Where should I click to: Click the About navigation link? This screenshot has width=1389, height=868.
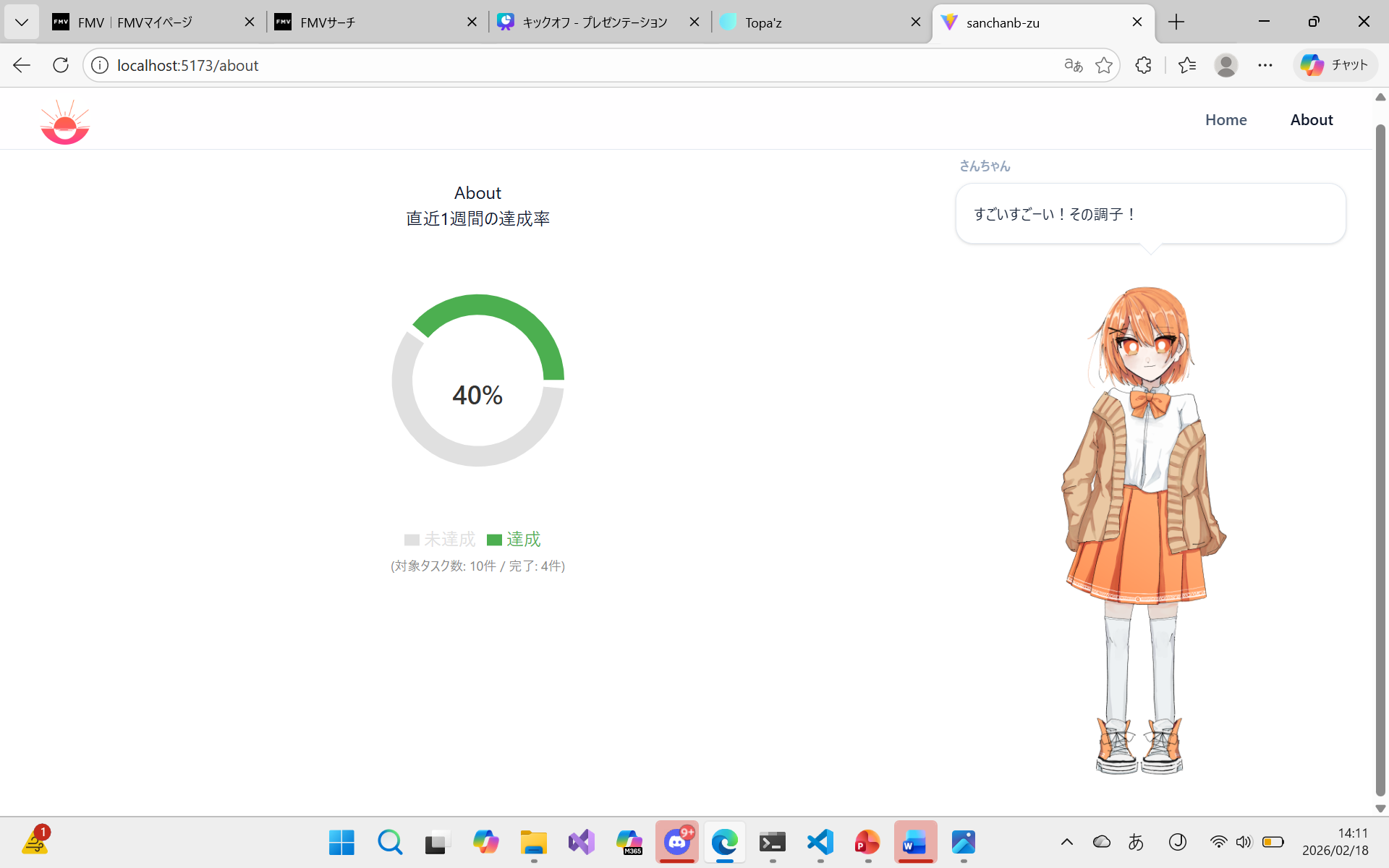[x=1311, y=120]
